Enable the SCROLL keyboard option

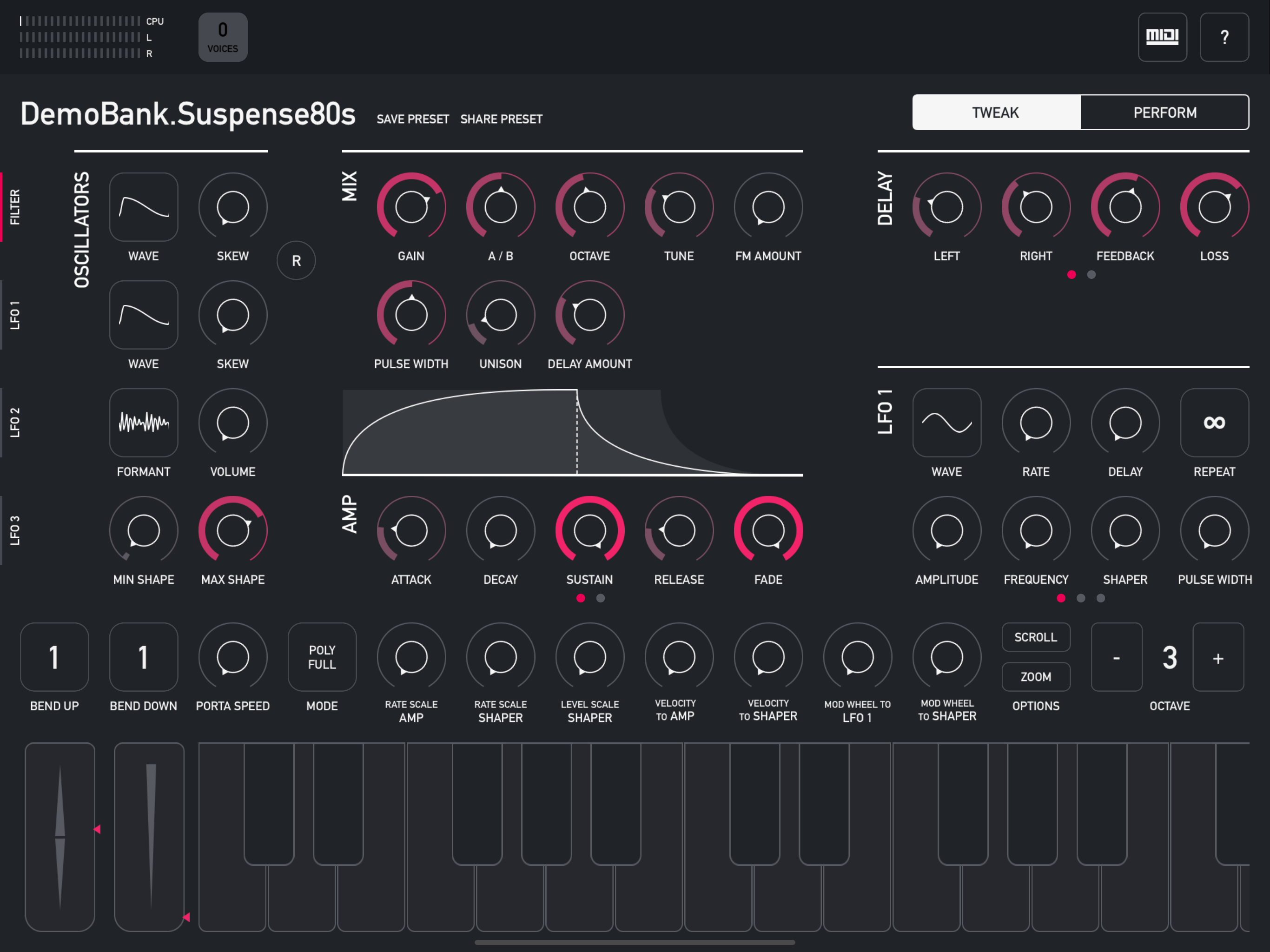(x=1035, y=637)
